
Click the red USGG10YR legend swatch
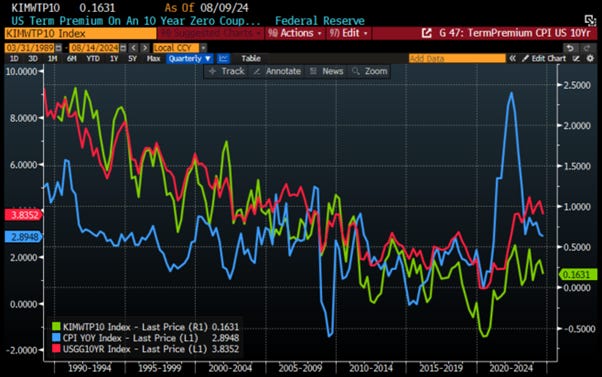click(56, 349)
